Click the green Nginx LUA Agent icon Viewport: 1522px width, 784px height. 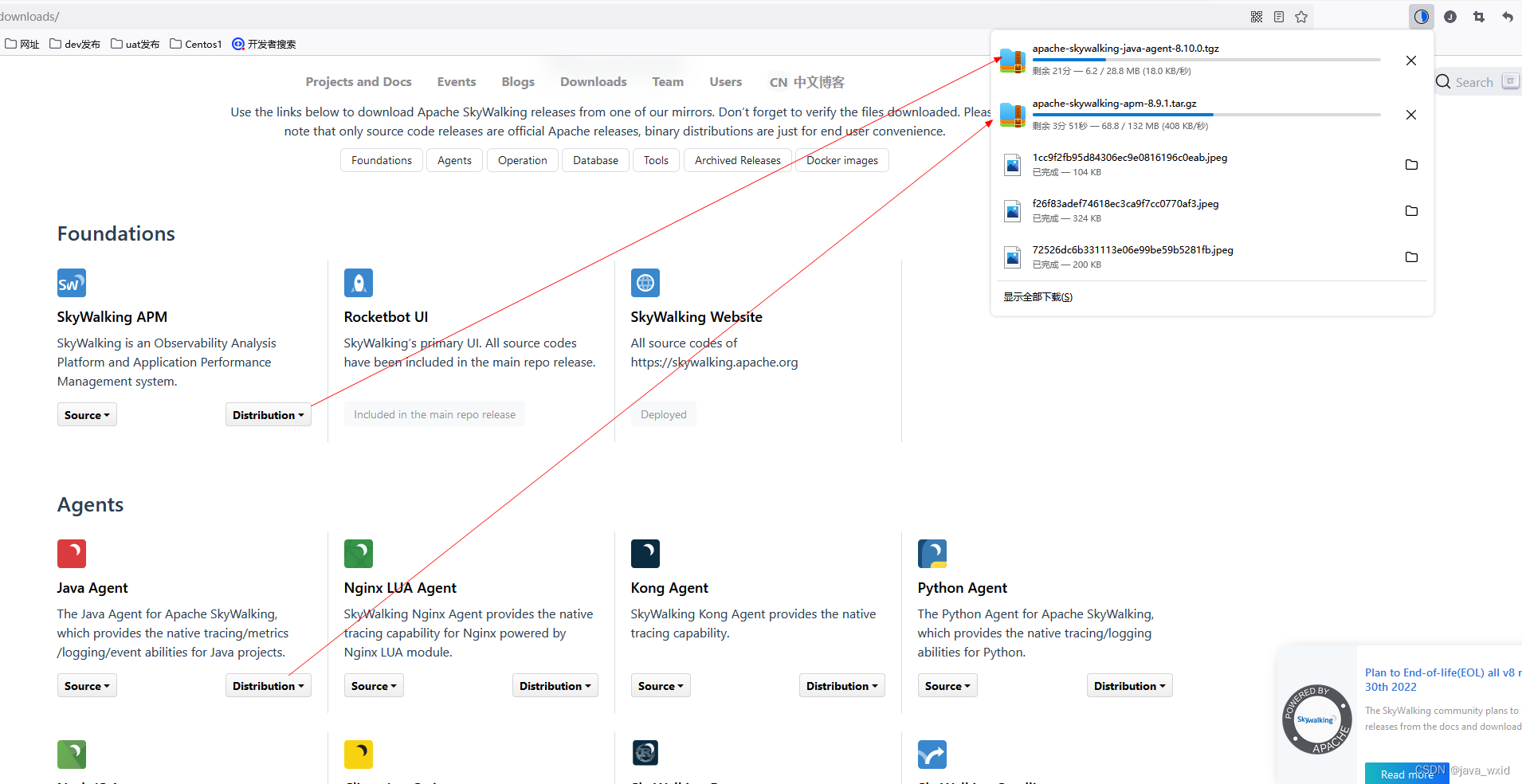coord(359,554)
